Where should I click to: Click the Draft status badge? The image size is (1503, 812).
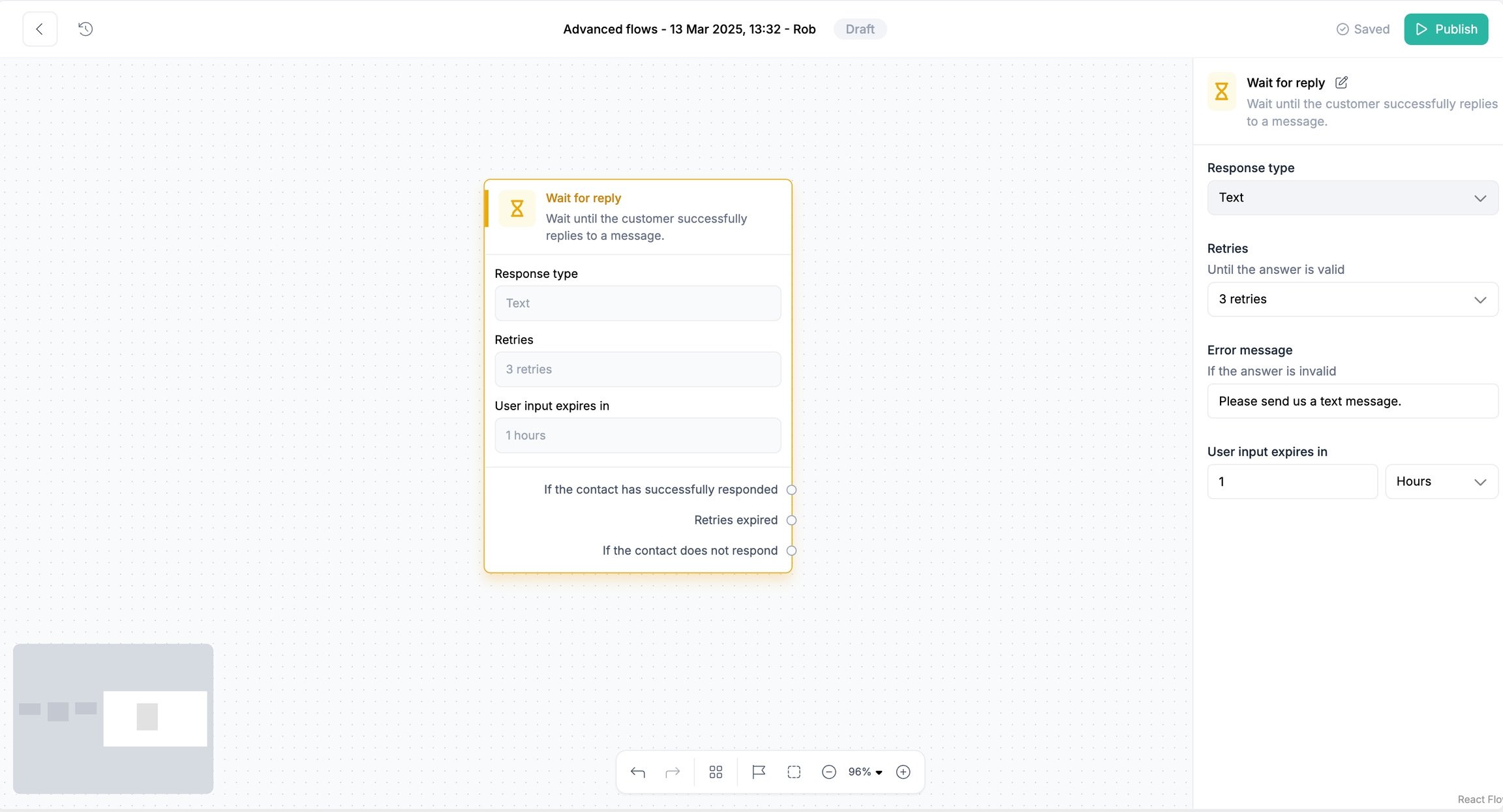coord(859,29)
